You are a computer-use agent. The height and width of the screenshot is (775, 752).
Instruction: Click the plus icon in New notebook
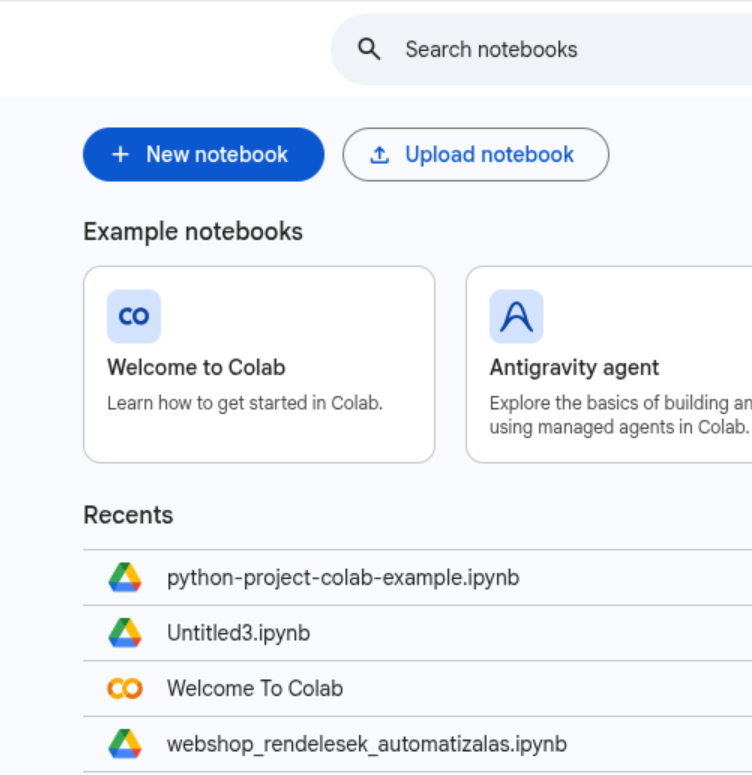120,155
